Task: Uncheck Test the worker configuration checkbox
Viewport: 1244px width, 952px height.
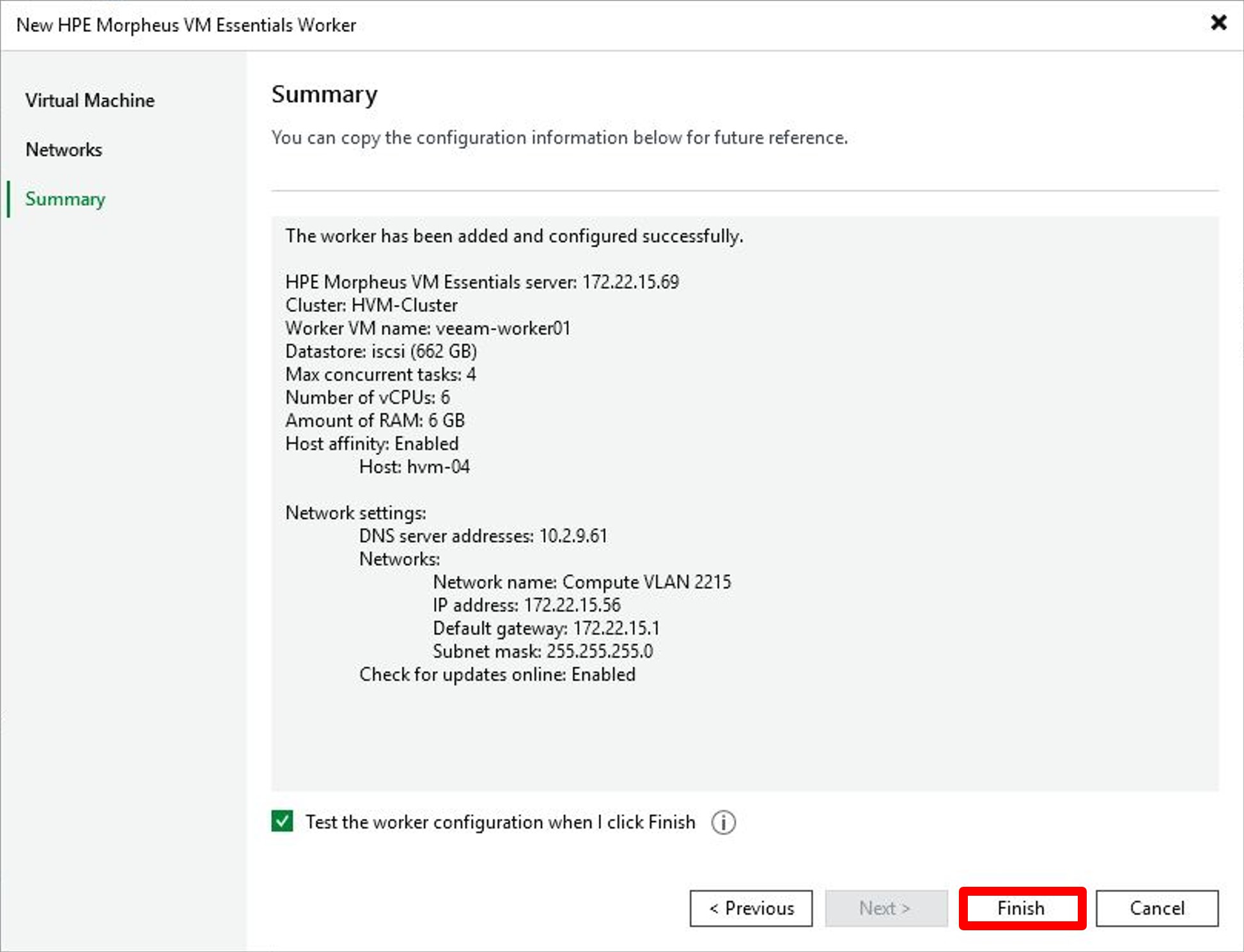Action: pos(282,821)
